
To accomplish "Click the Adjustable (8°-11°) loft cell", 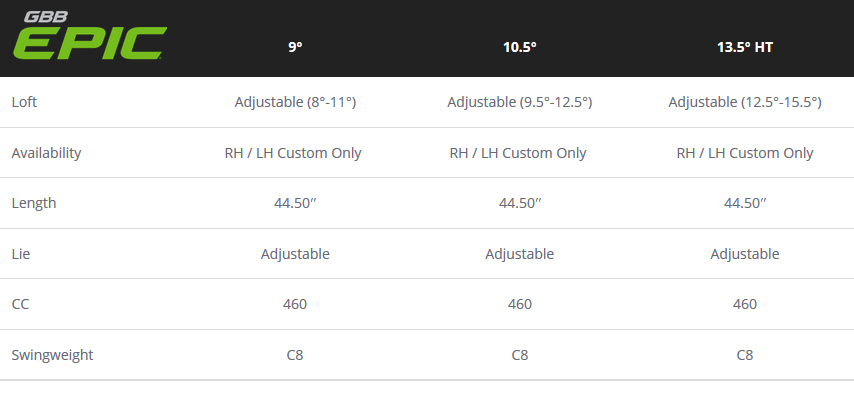I will [x=295, y=102].
